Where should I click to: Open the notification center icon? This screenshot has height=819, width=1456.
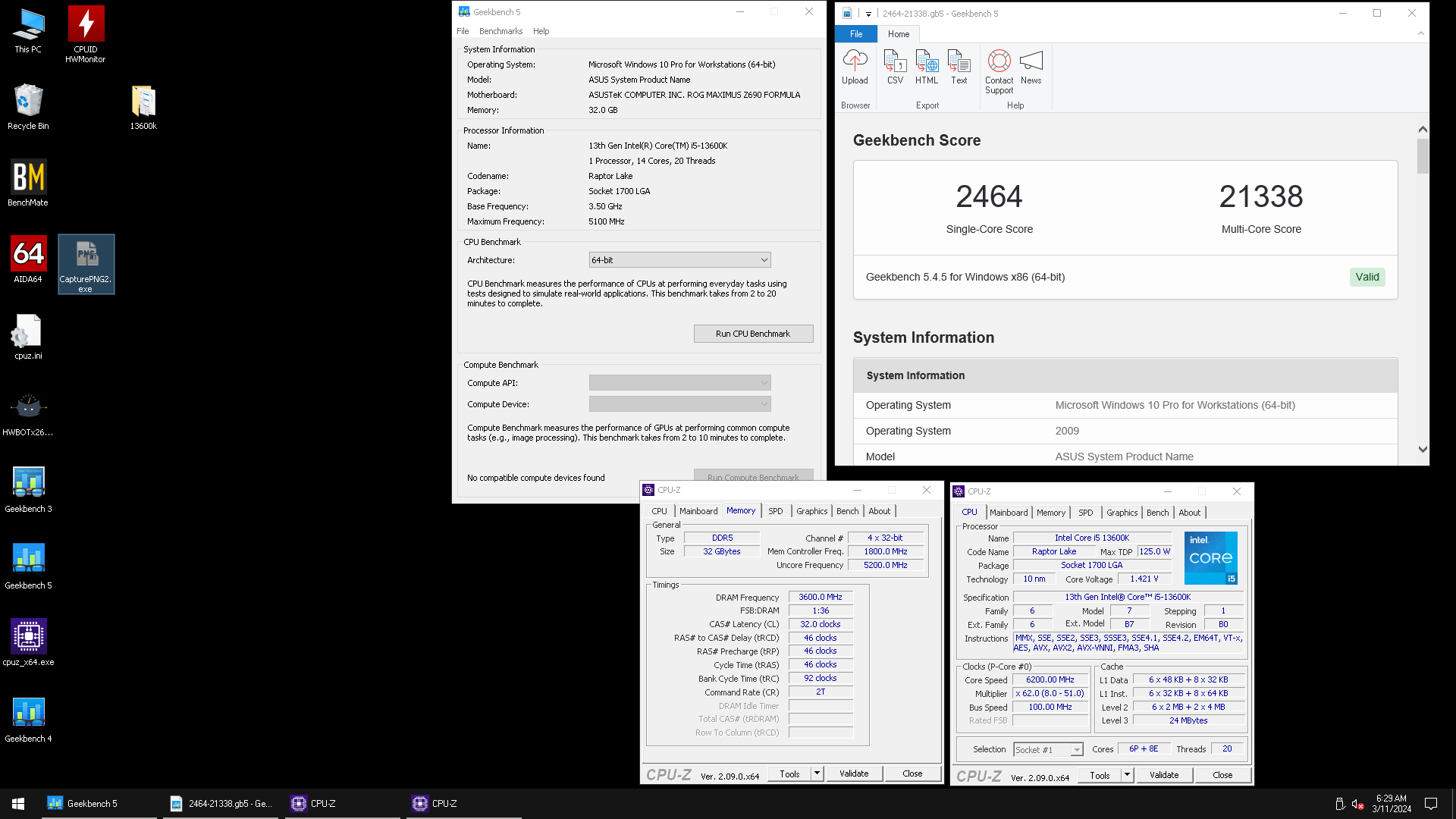click(x=1431, y=804)
